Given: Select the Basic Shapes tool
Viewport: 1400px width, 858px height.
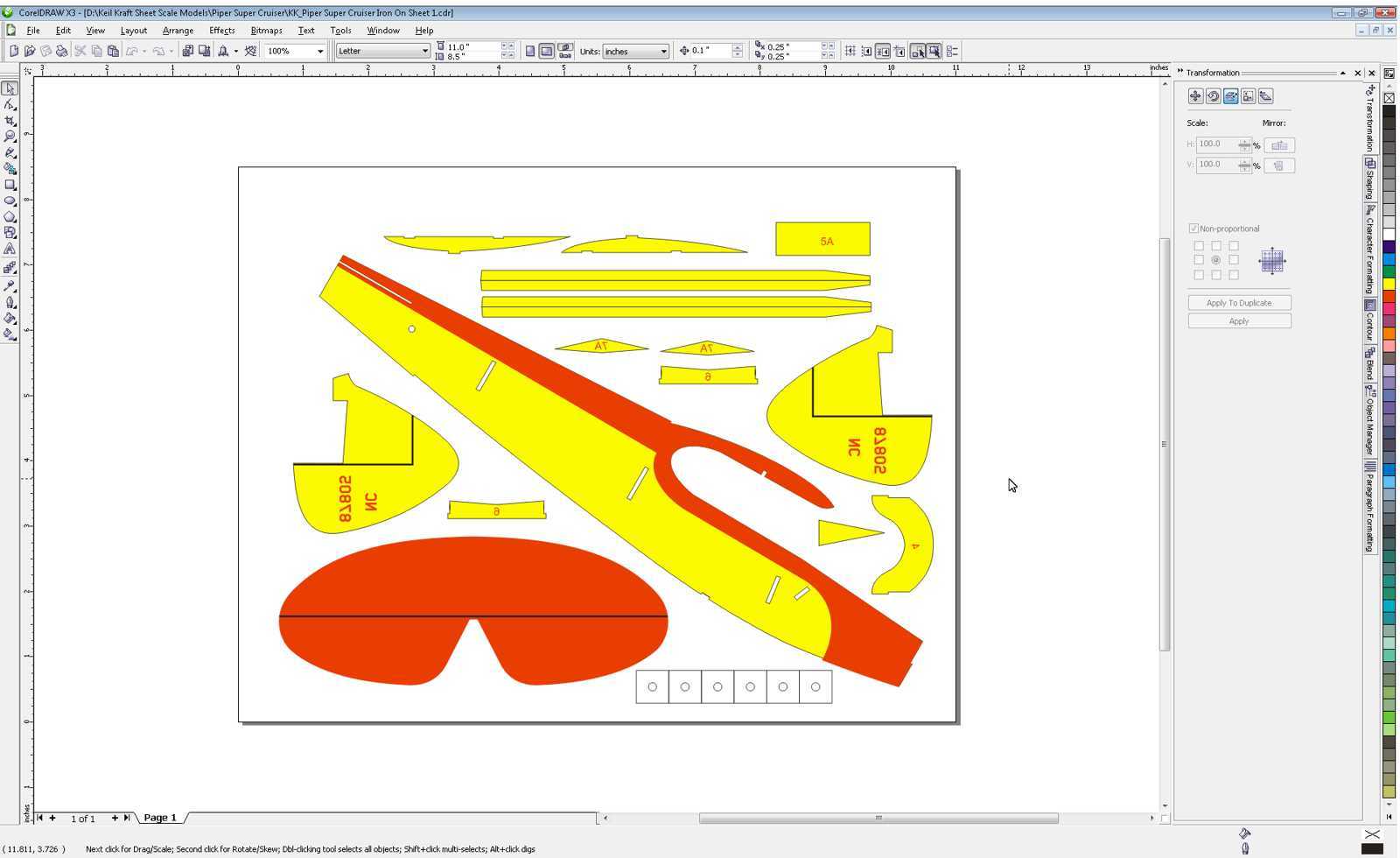Looking at the screenshot, I should tap(10, 233).
